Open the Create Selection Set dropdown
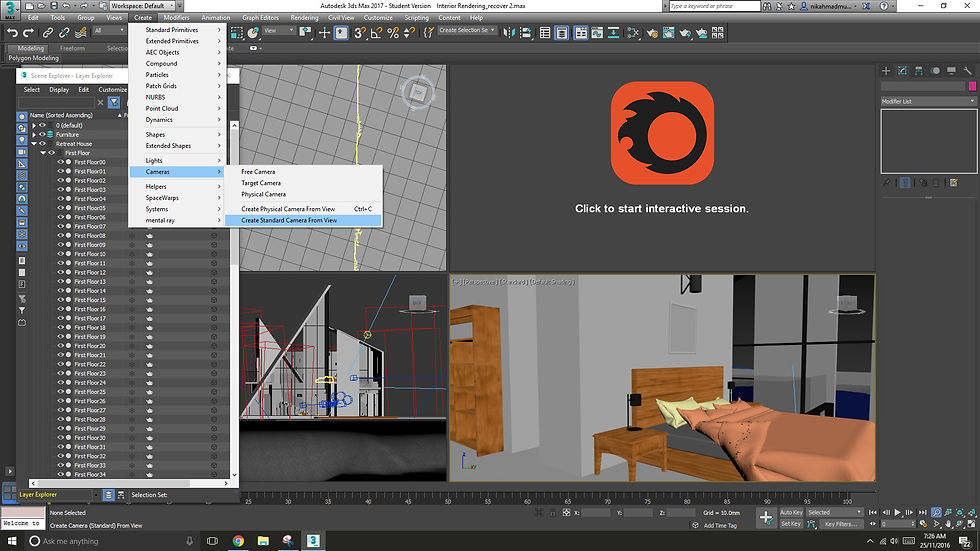Screen dimensions: 980x551 tap(466, 30)
